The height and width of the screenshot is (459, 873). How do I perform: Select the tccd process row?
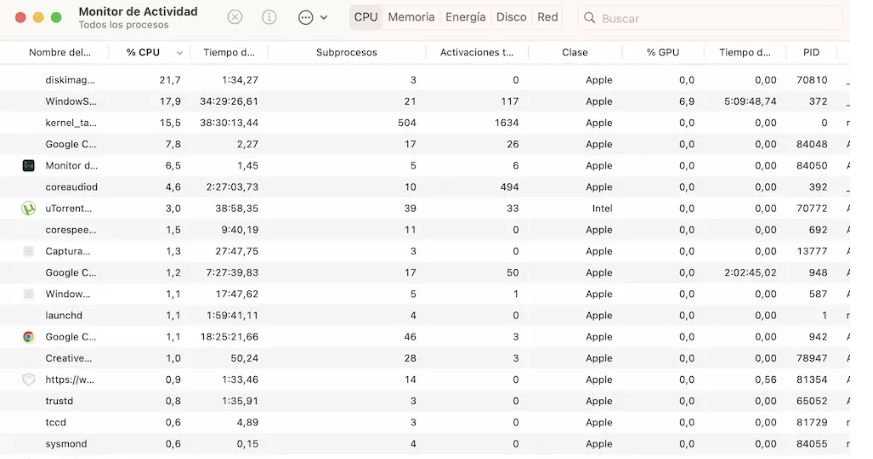point(425,422)
